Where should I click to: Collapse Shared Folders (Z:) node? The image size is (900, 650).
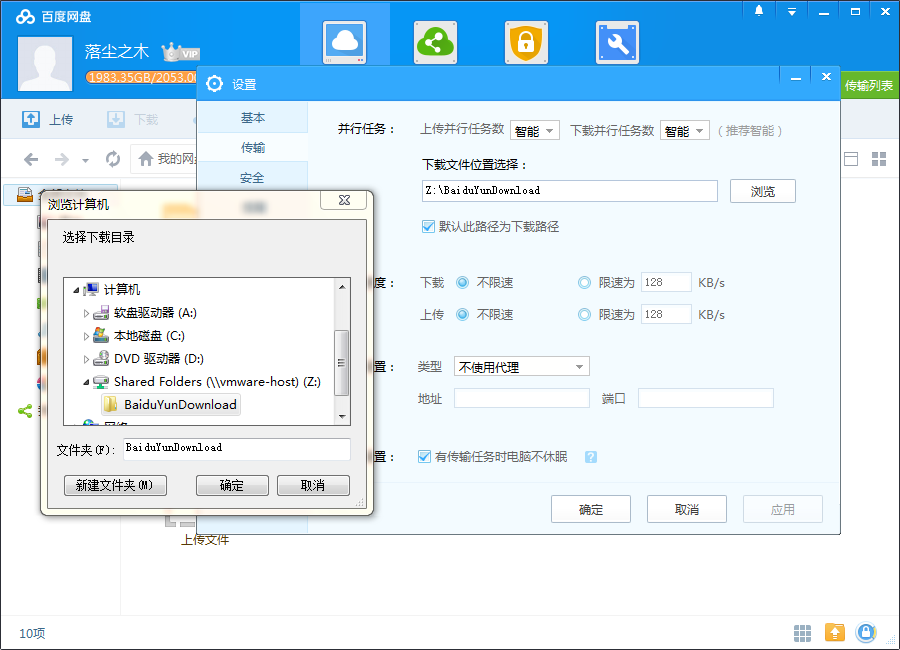click(x=86, y=382)
